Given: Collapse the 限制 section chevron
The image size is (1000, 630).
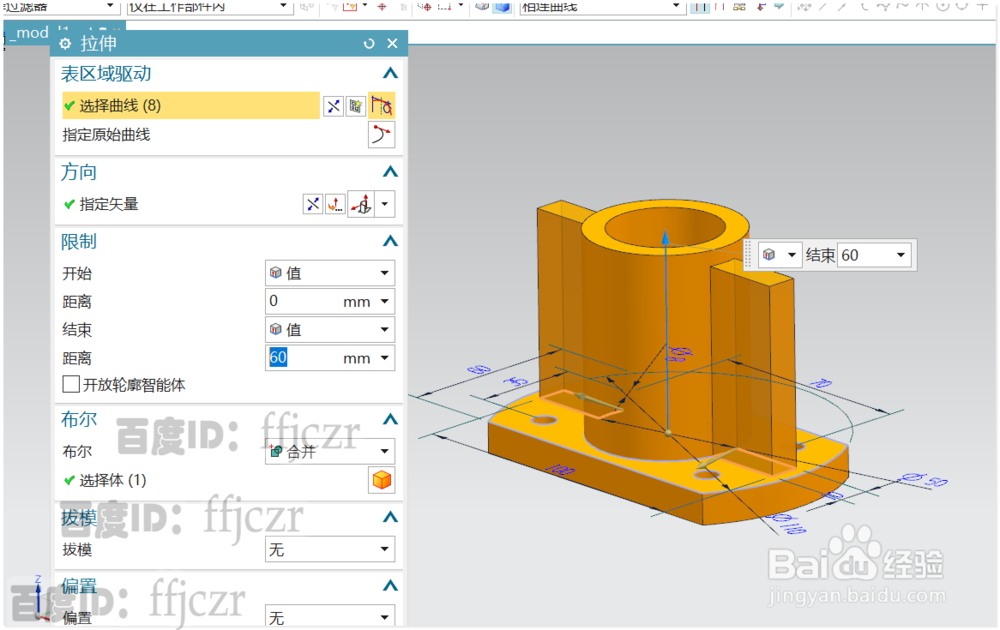Looking at the screenshot, I should point(390,241).
